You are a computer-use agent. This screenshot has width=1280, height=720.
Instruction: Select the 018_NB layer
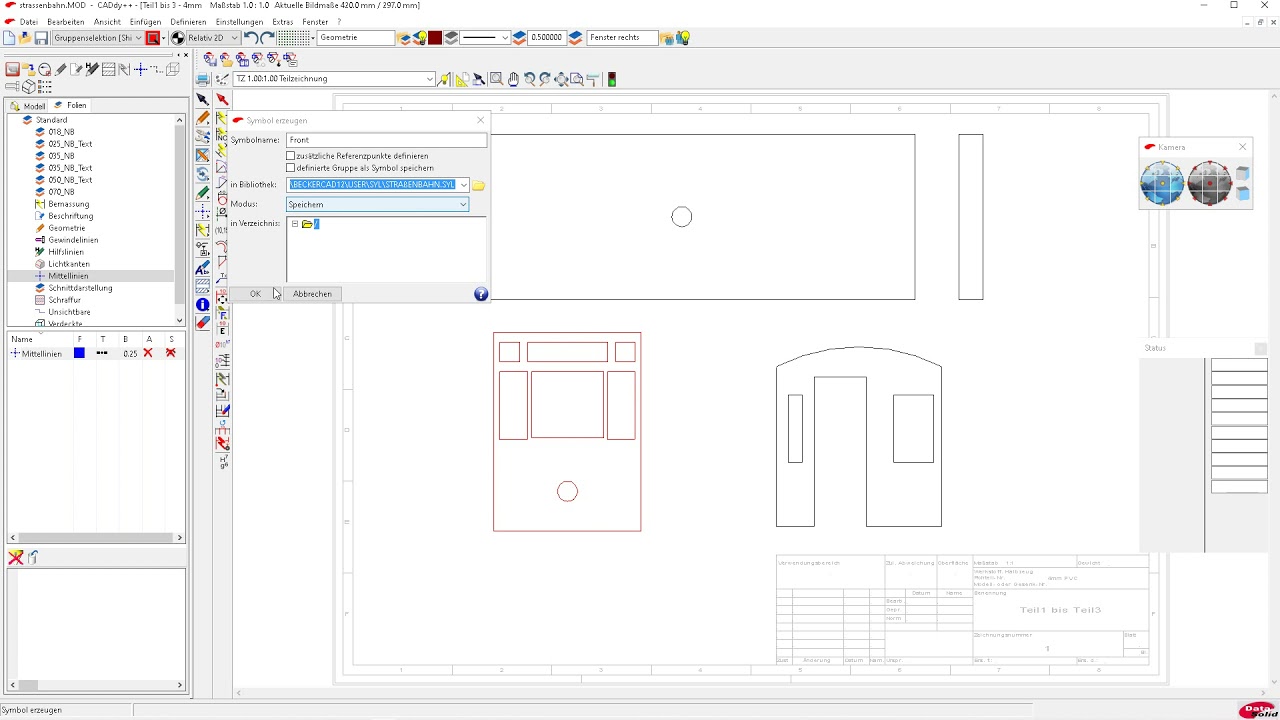coord(61,132)
